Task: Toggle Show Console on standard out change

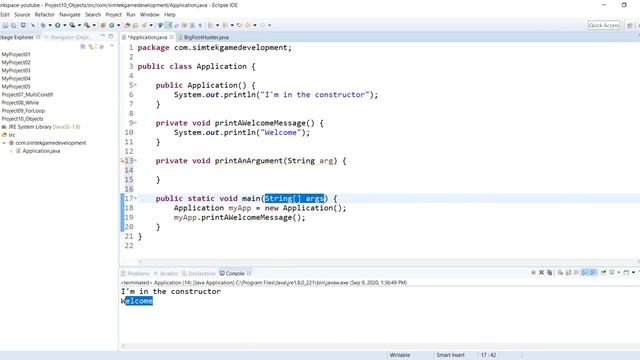Action: click(584, 272)
